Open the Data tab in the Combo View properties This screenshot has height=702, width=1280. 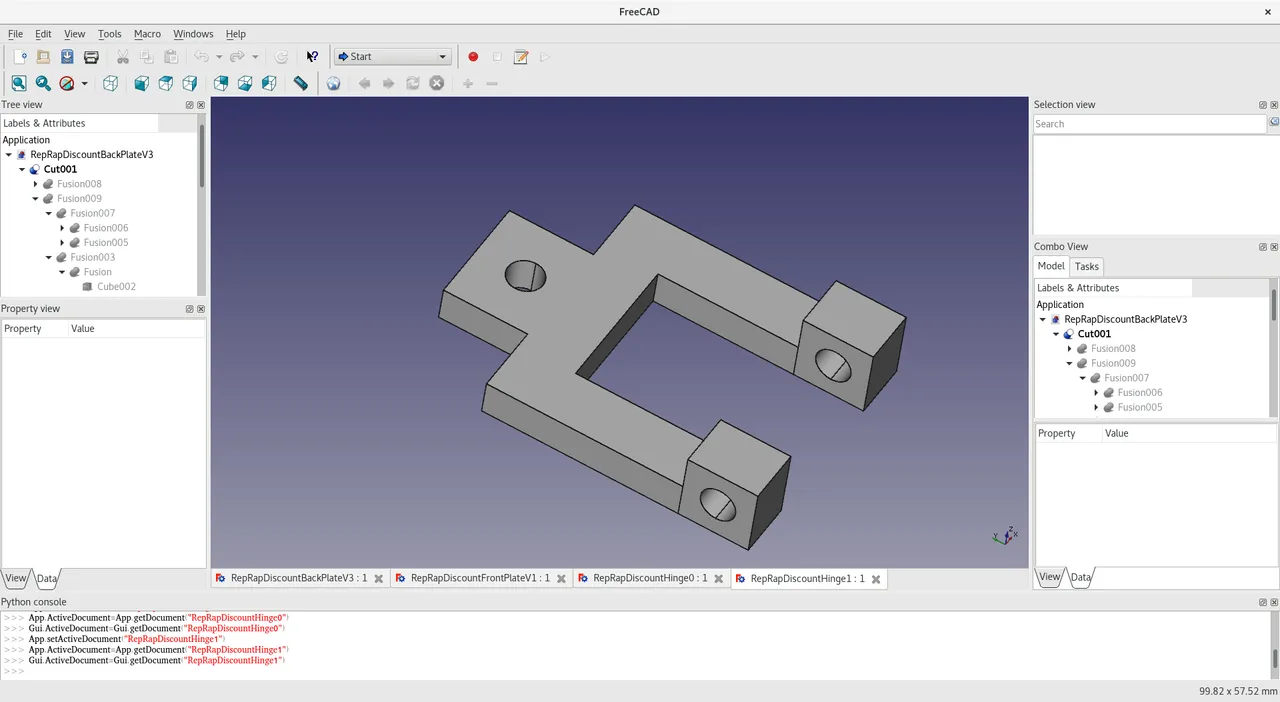click(1080, 577)
